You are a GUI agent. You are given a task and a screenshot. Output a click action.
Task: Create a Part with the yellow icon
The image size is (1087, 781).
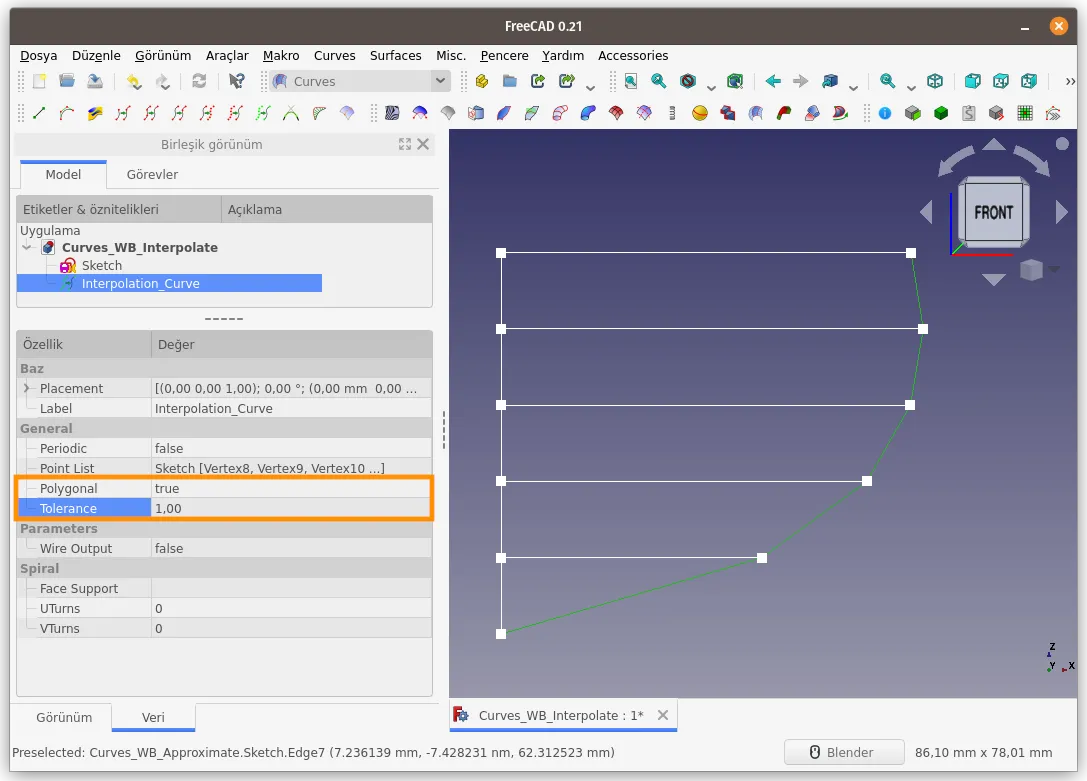(482, 81)
